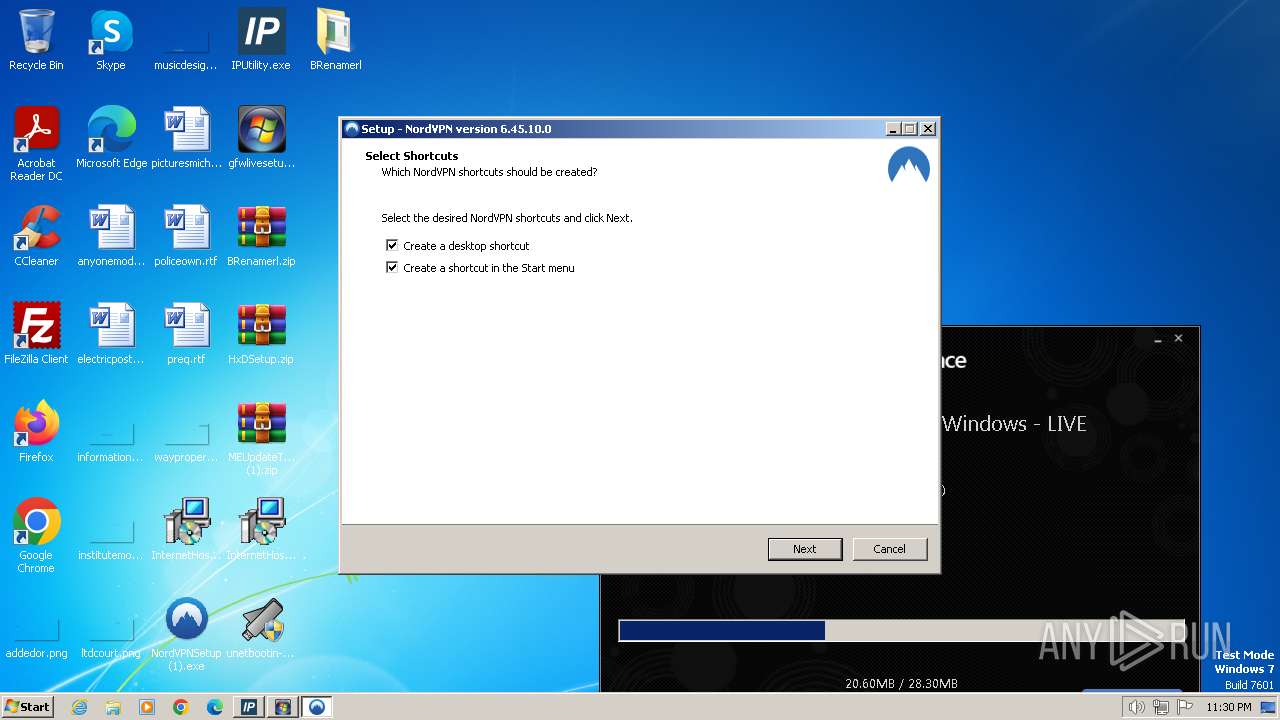
Task: Click the NordVPN logo in setup header
Action: pyautogui.click(x=909, y=165)
